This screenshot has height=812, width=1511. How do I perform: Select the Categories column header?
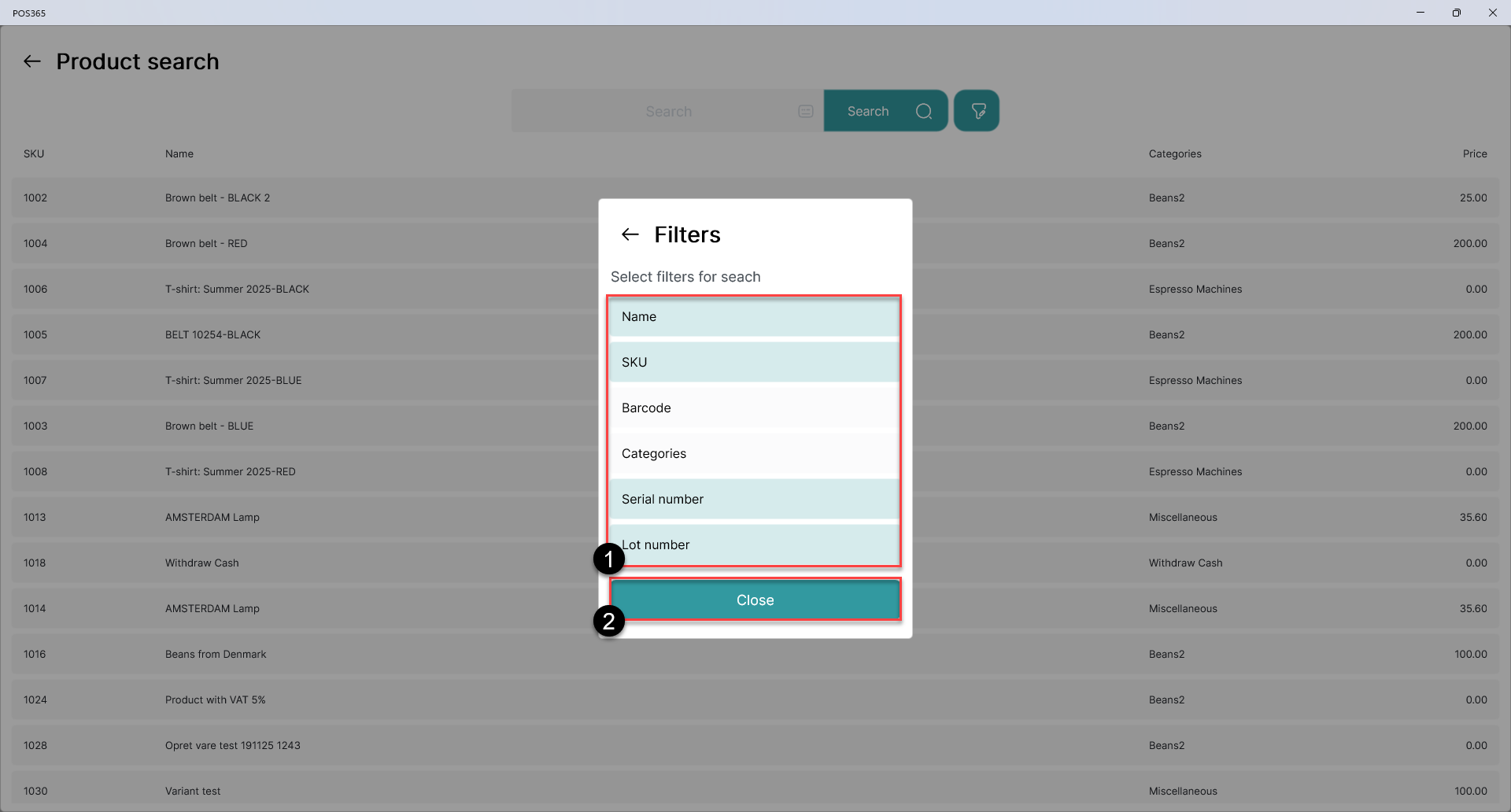(x=1175, y=153)
